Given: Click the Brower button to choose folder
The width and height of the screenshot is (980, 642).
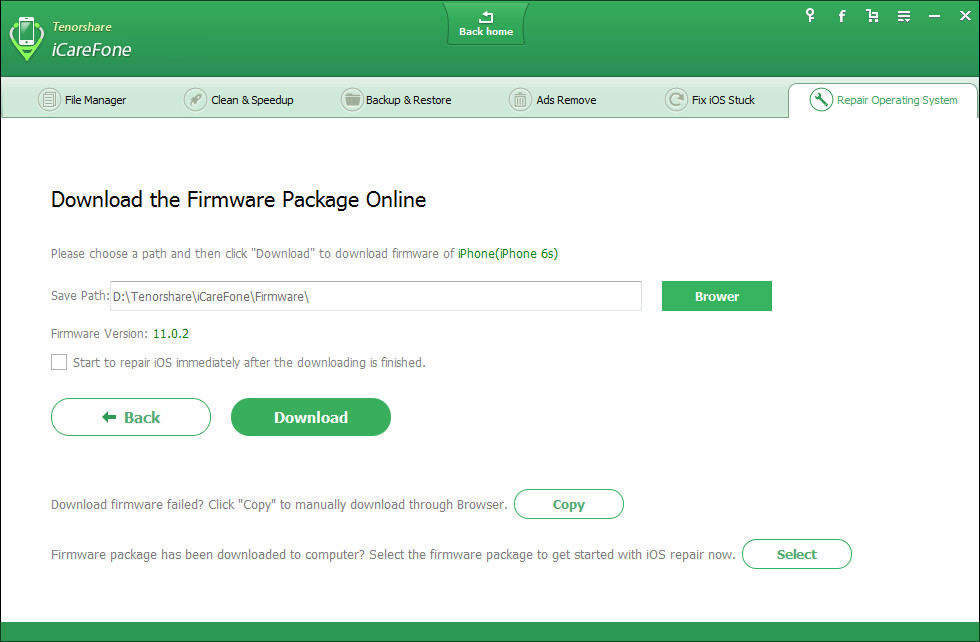Looking at the screenshot, I should 717,296.
